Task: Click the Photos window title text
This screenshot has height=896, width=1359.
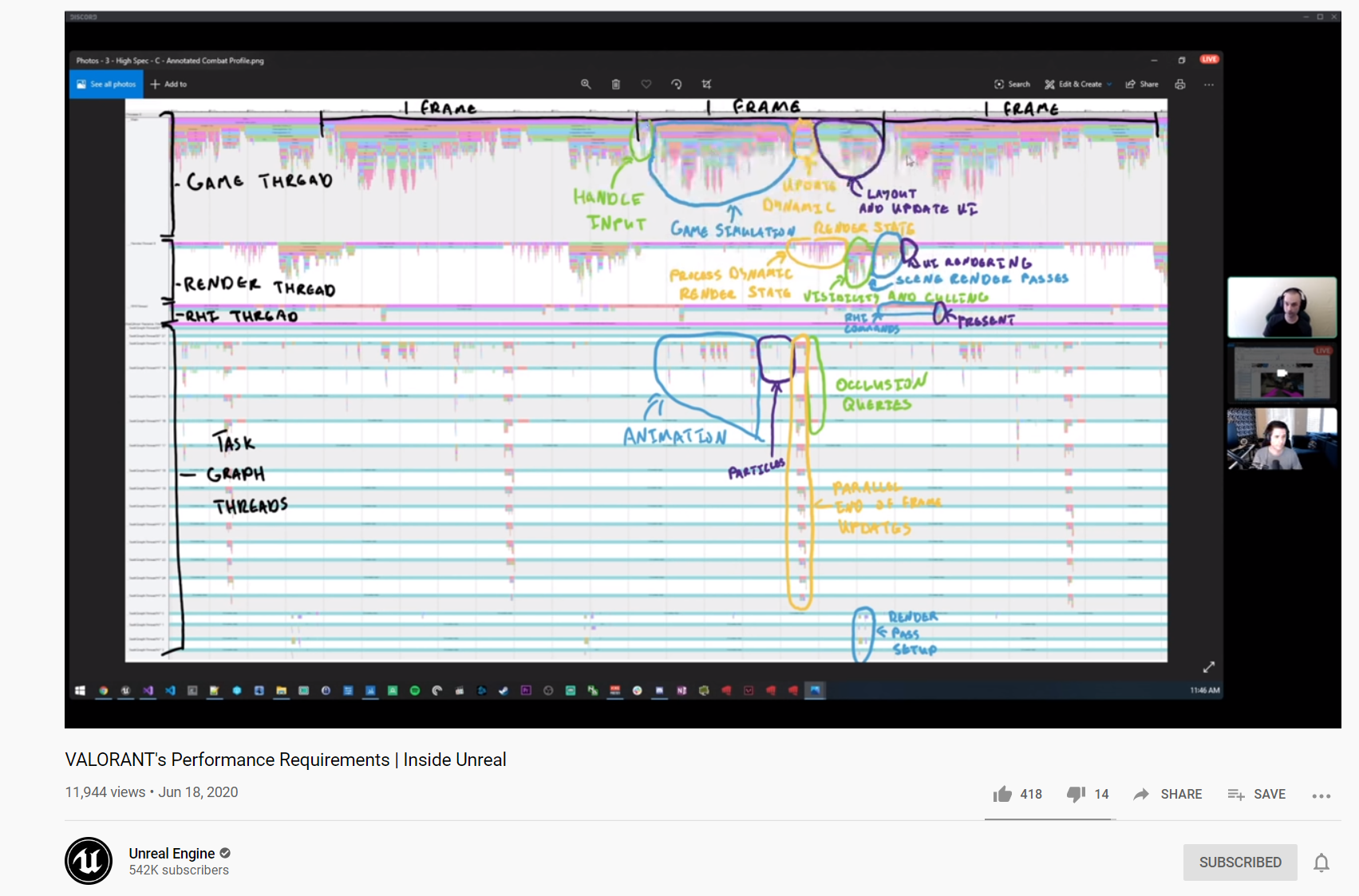Action: 170,61
